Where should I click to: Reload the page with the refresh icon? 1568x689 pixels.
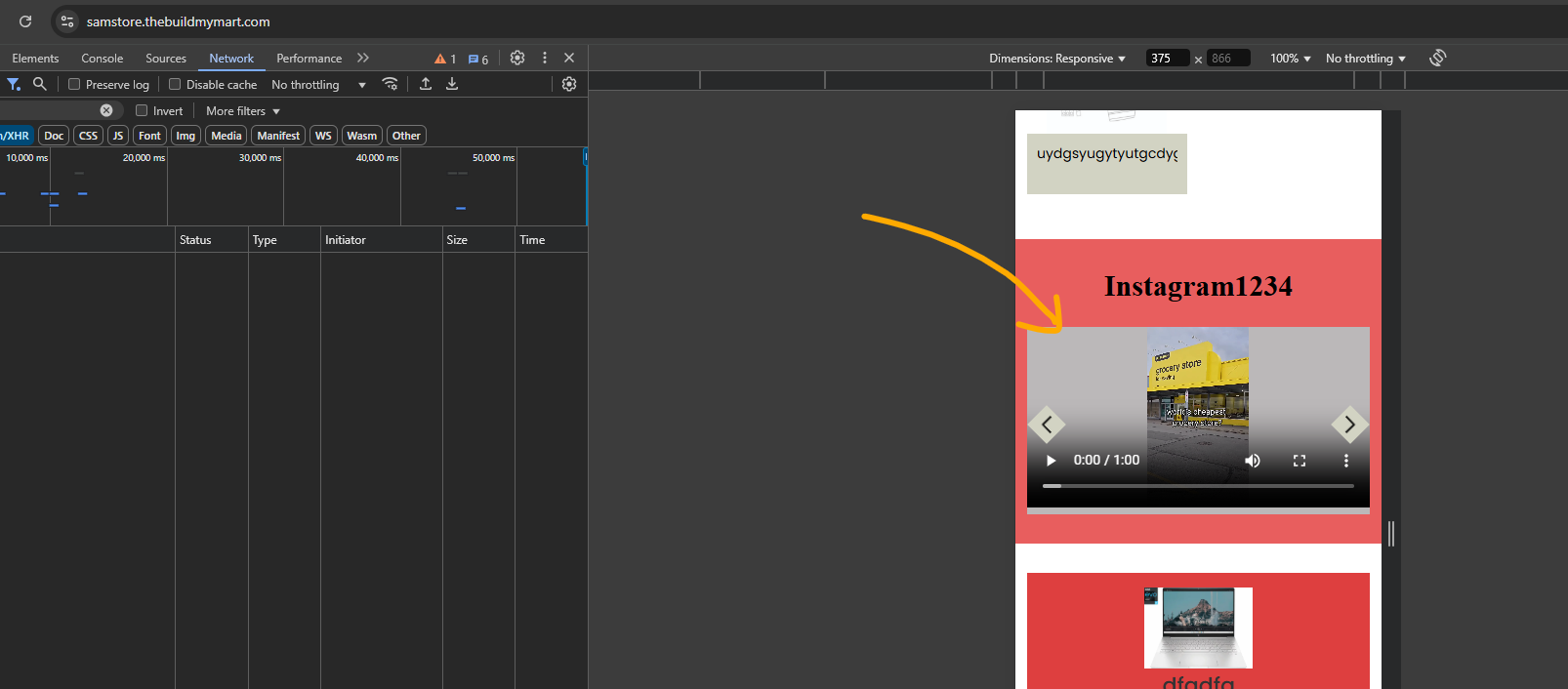[x=25, y=20]
